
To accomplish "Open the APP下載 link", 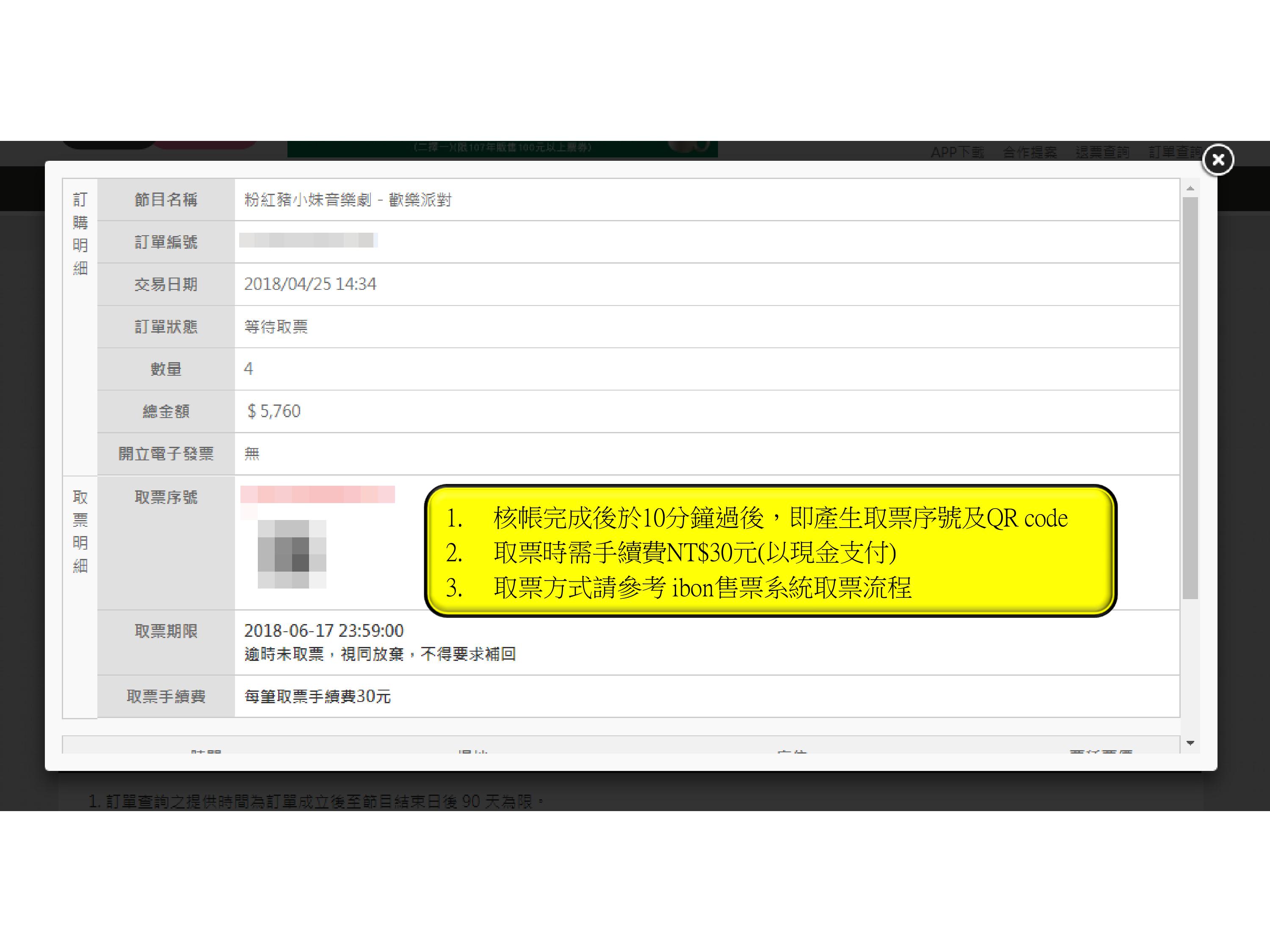I will (957, 152).
